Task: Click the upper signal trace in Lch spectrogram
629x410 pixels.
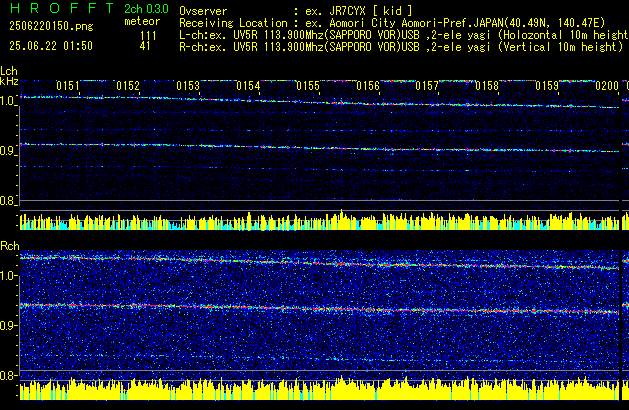Action: pos(320,103)
